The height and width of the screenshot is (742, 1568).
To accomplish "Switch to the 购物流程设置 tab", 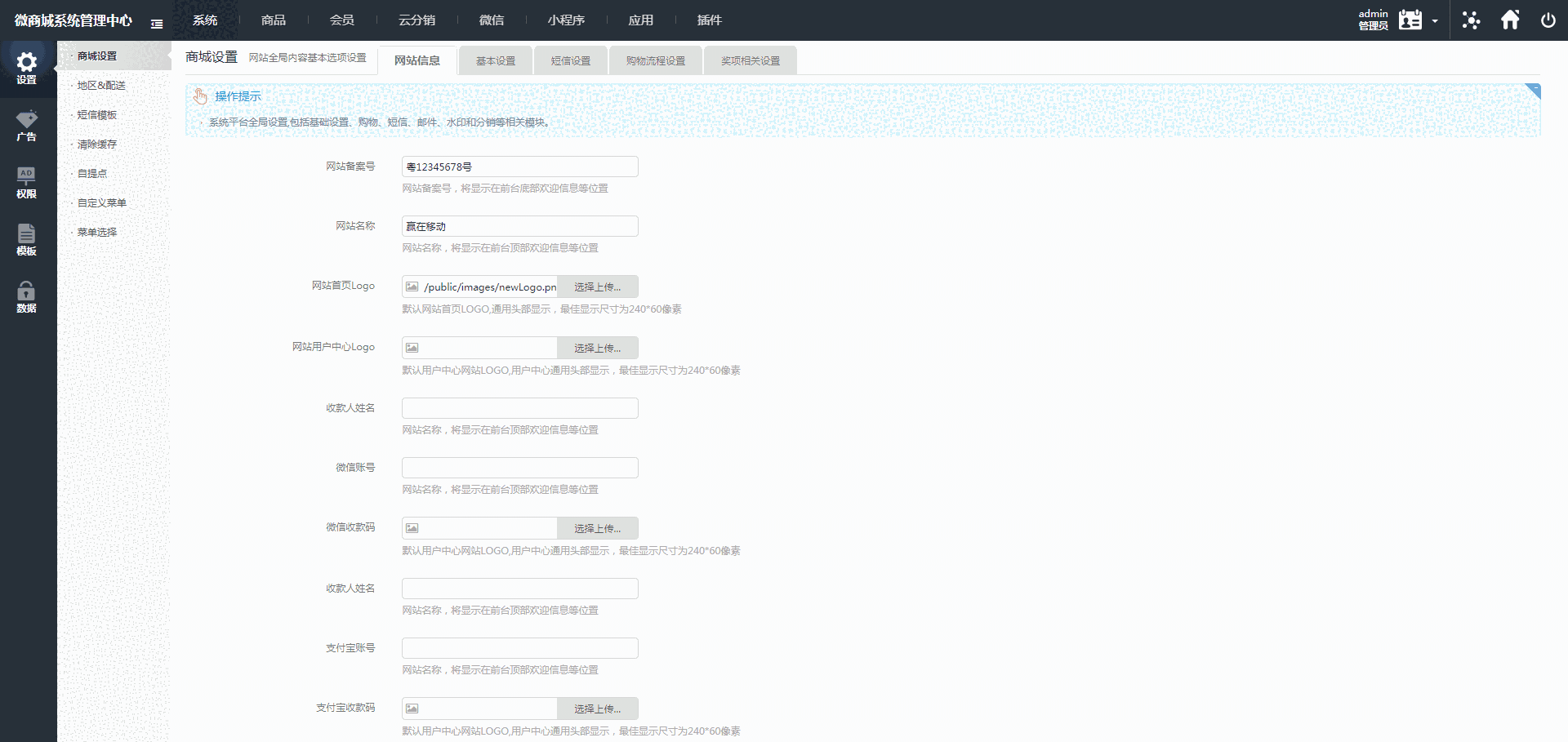I will (x=656, y=61).
